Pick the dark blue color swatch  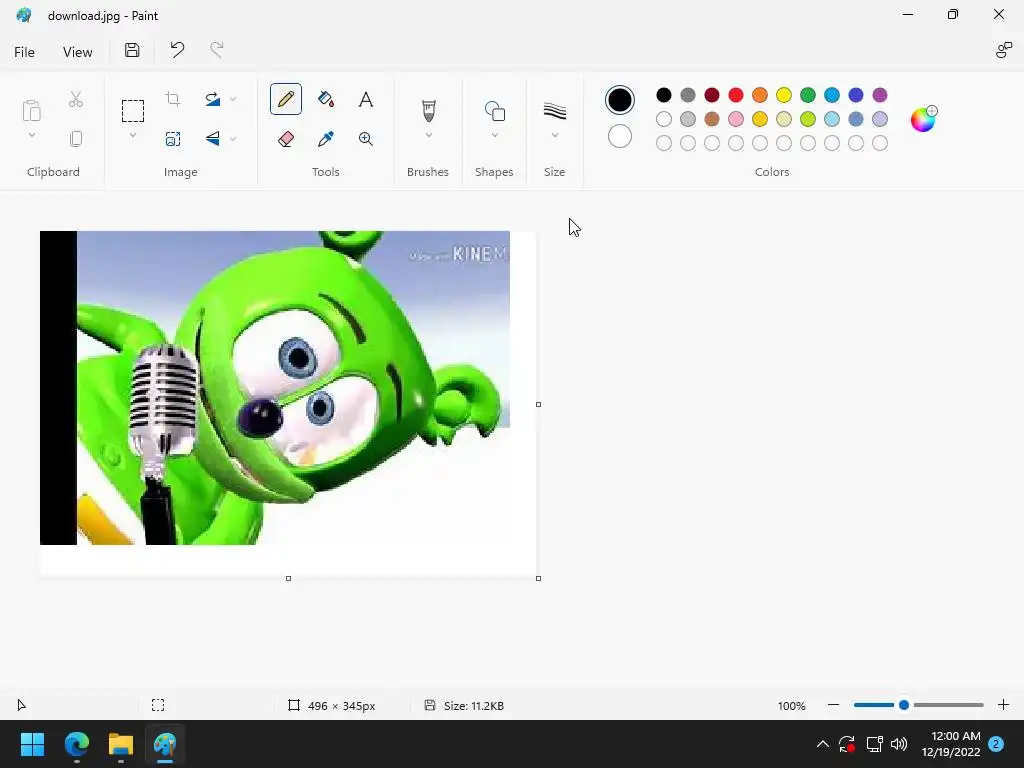856,95
